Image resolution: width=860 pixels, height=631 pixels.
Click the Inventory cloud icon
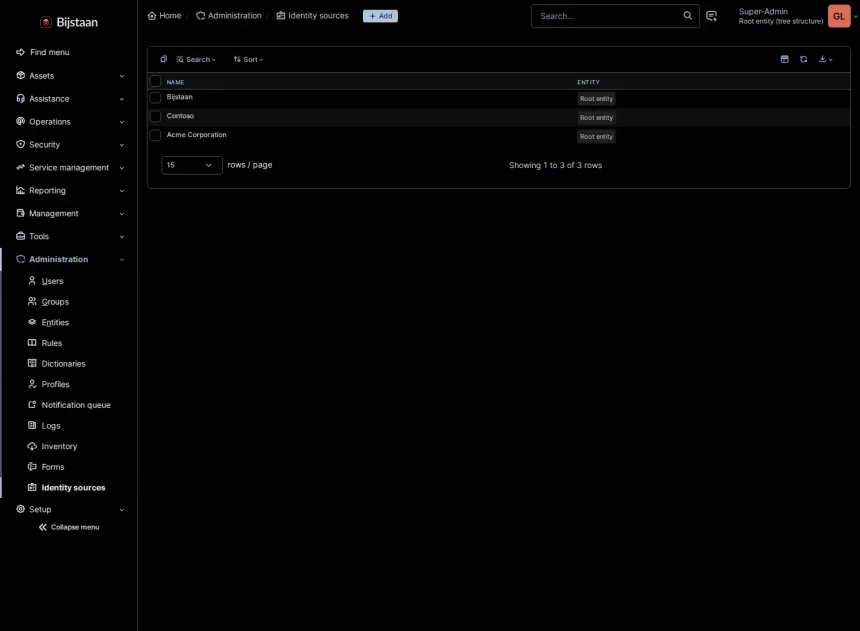click(x=32, y=446)
